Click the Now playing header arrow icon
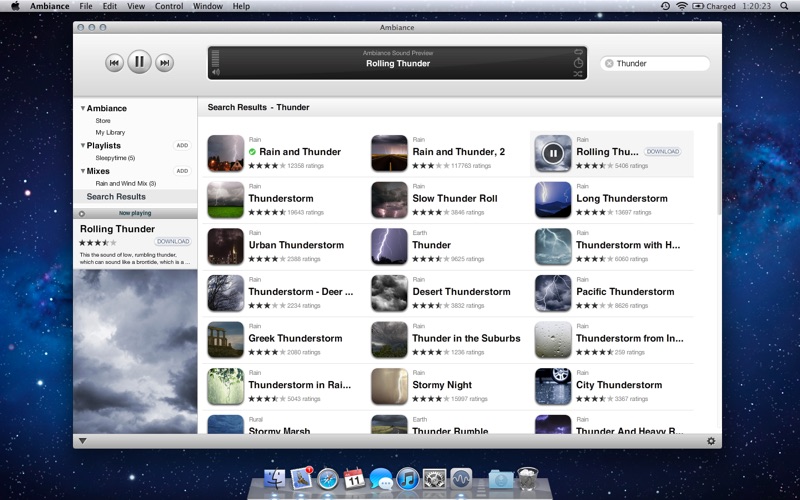Viewport: 800px width, 500px height. [x=82, y=214]
